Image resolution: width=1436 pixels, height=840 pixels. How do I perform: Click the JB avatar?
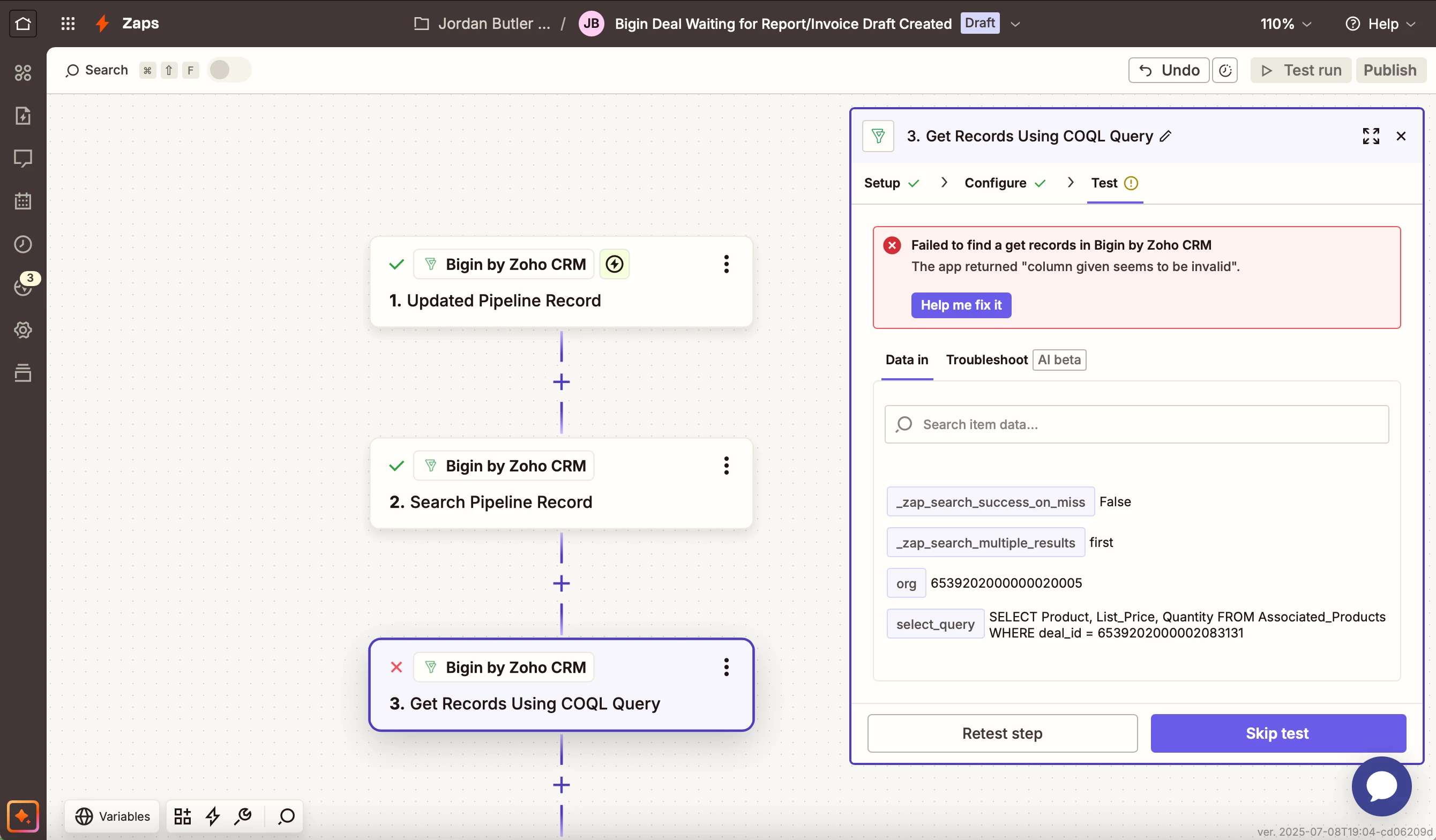pyautogui.click(x=591, y=24)
